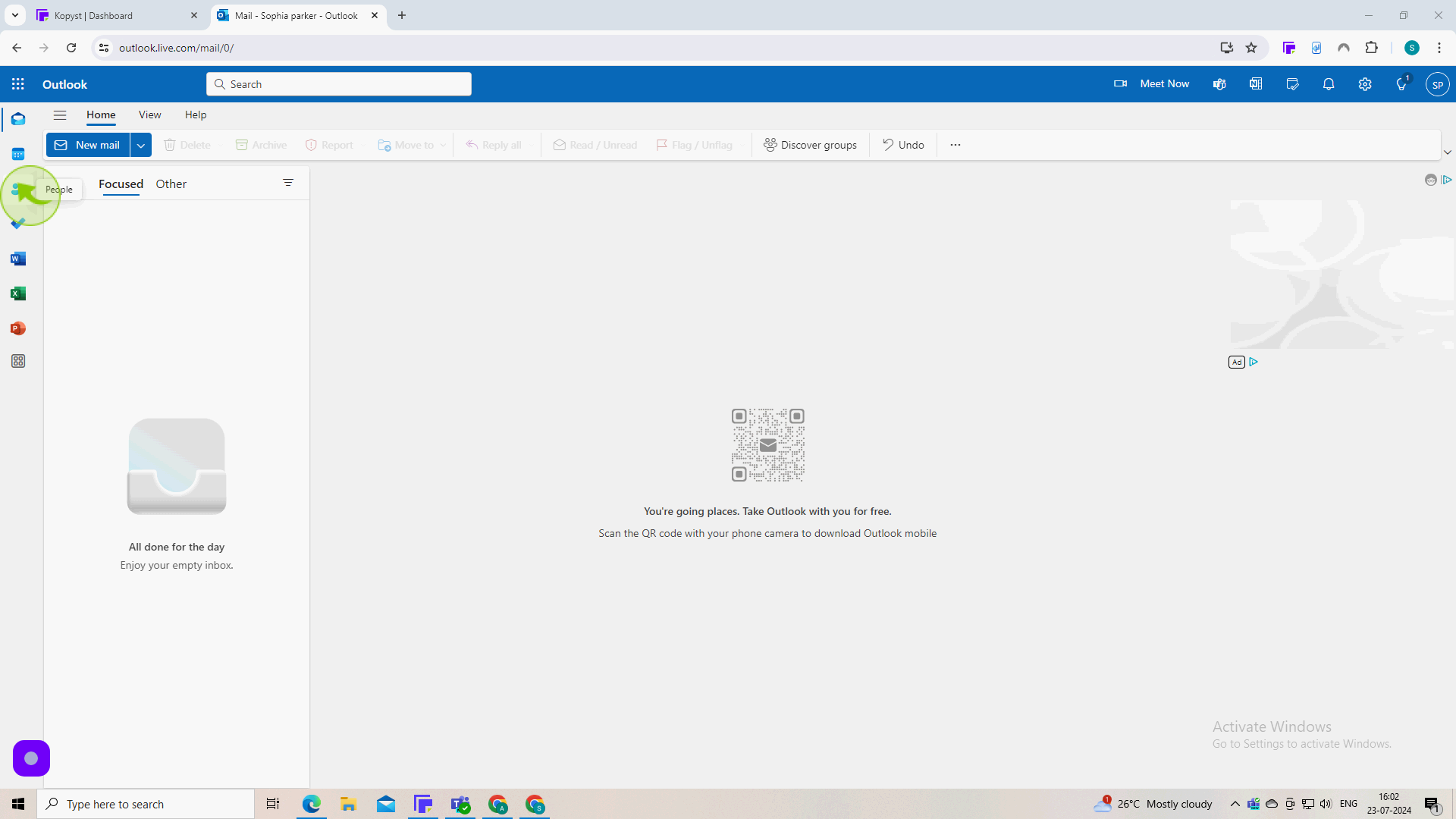Expand the tab search dropdown arrow
Image resolution: width=1456 pixels, height=819 pixels.
[14, 15]
